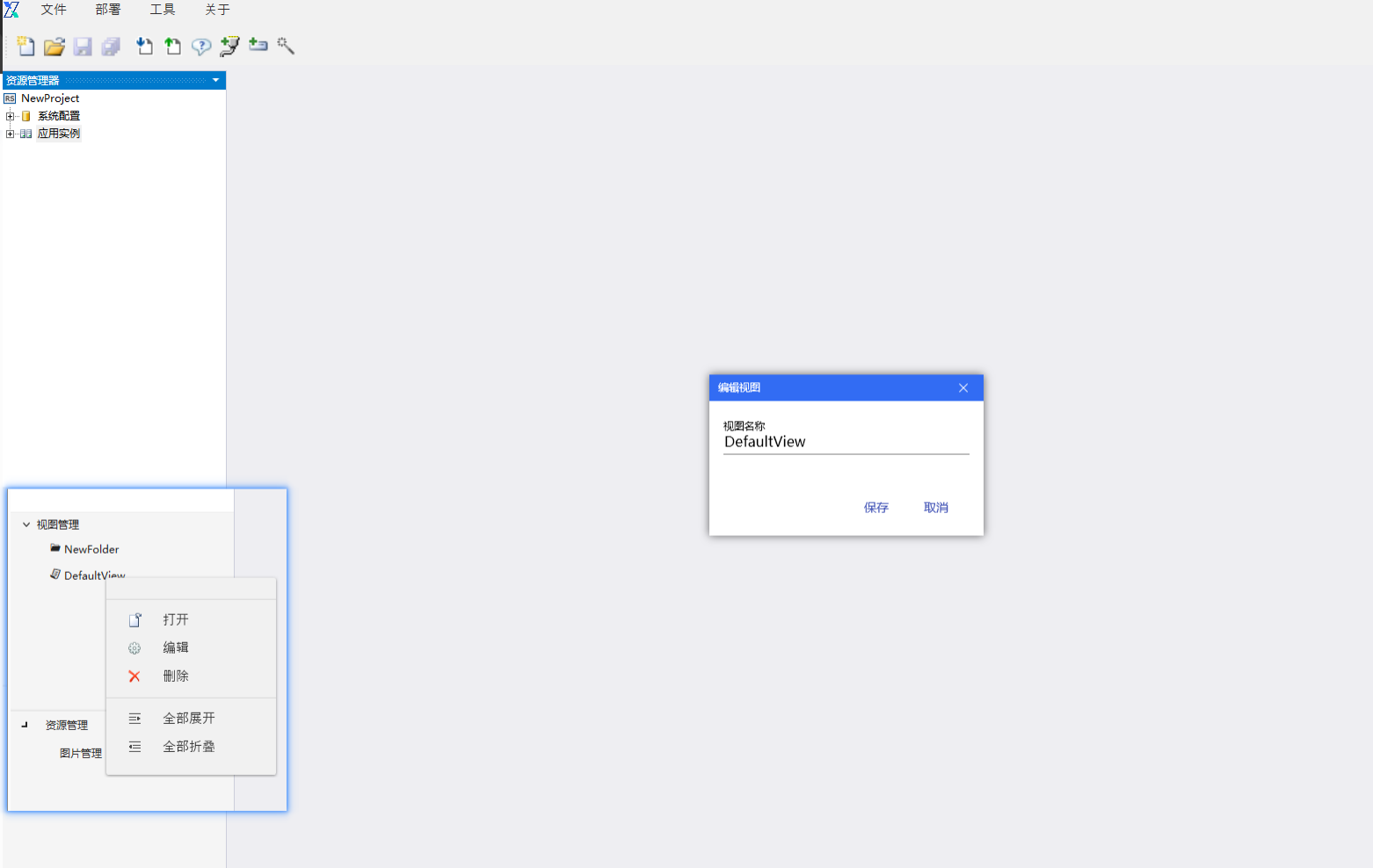Collapse the 视图管理 section chevron

pyautogui.click(x=26, y=524)
